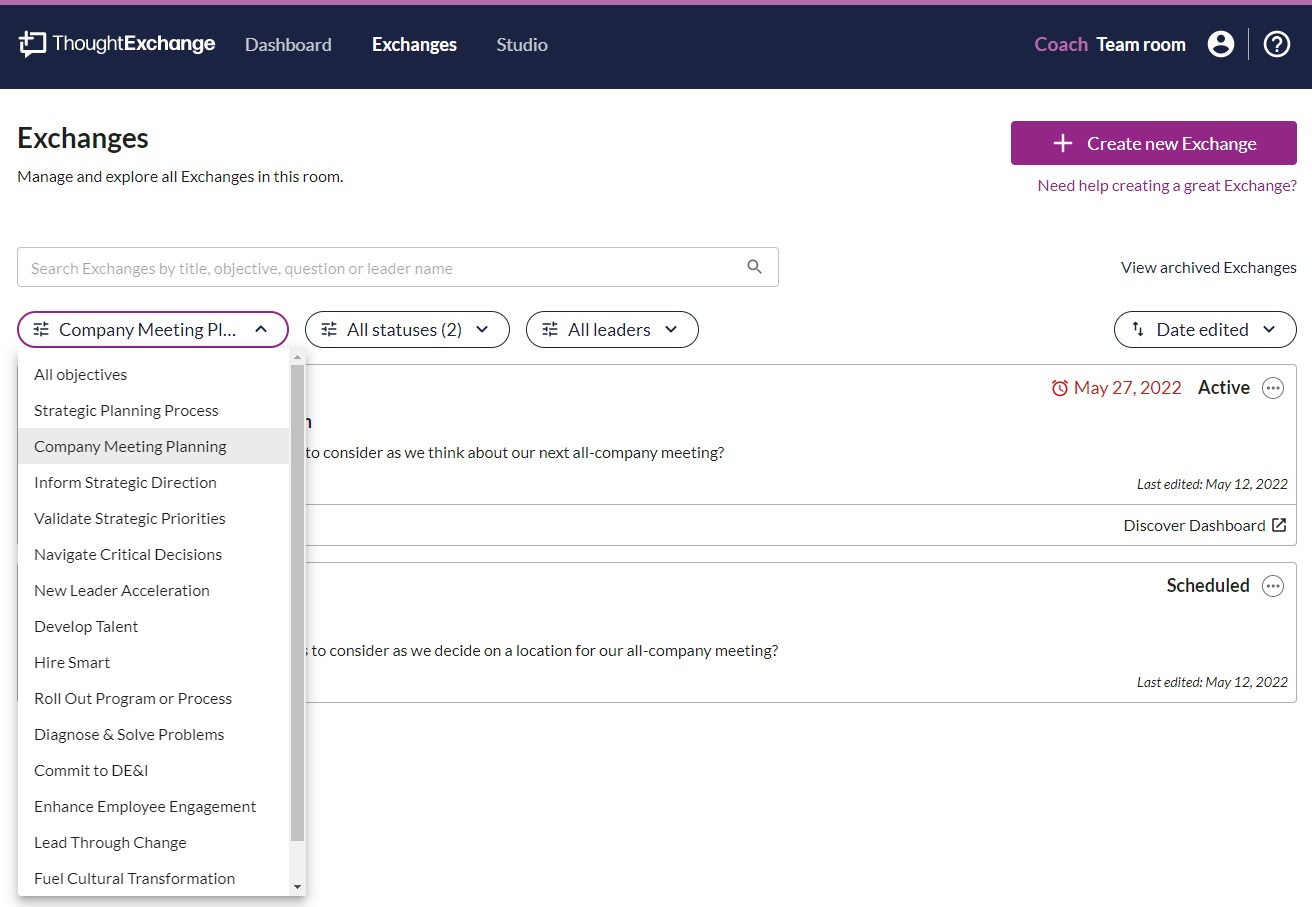
Task: Go to the Exchanges tab
Action: tap(414, 44)
